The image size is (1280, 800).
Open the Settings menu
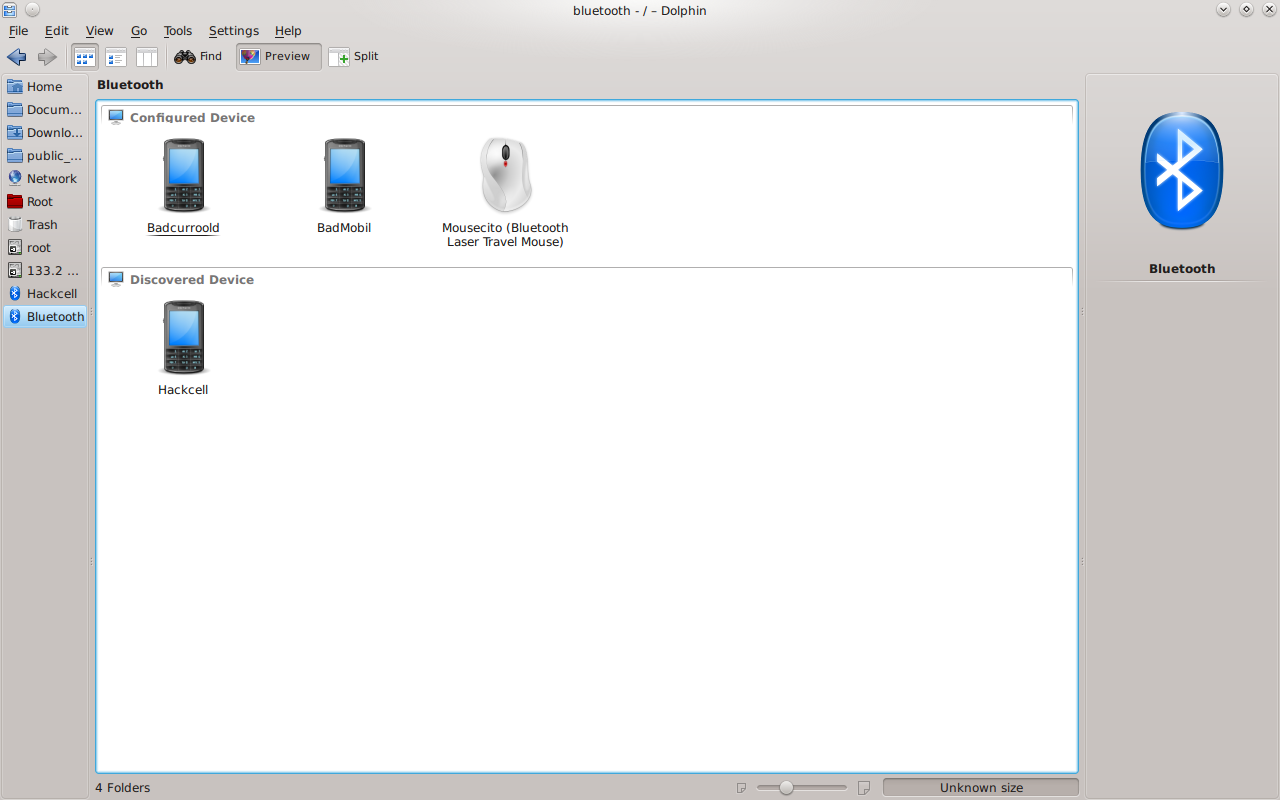233,31
